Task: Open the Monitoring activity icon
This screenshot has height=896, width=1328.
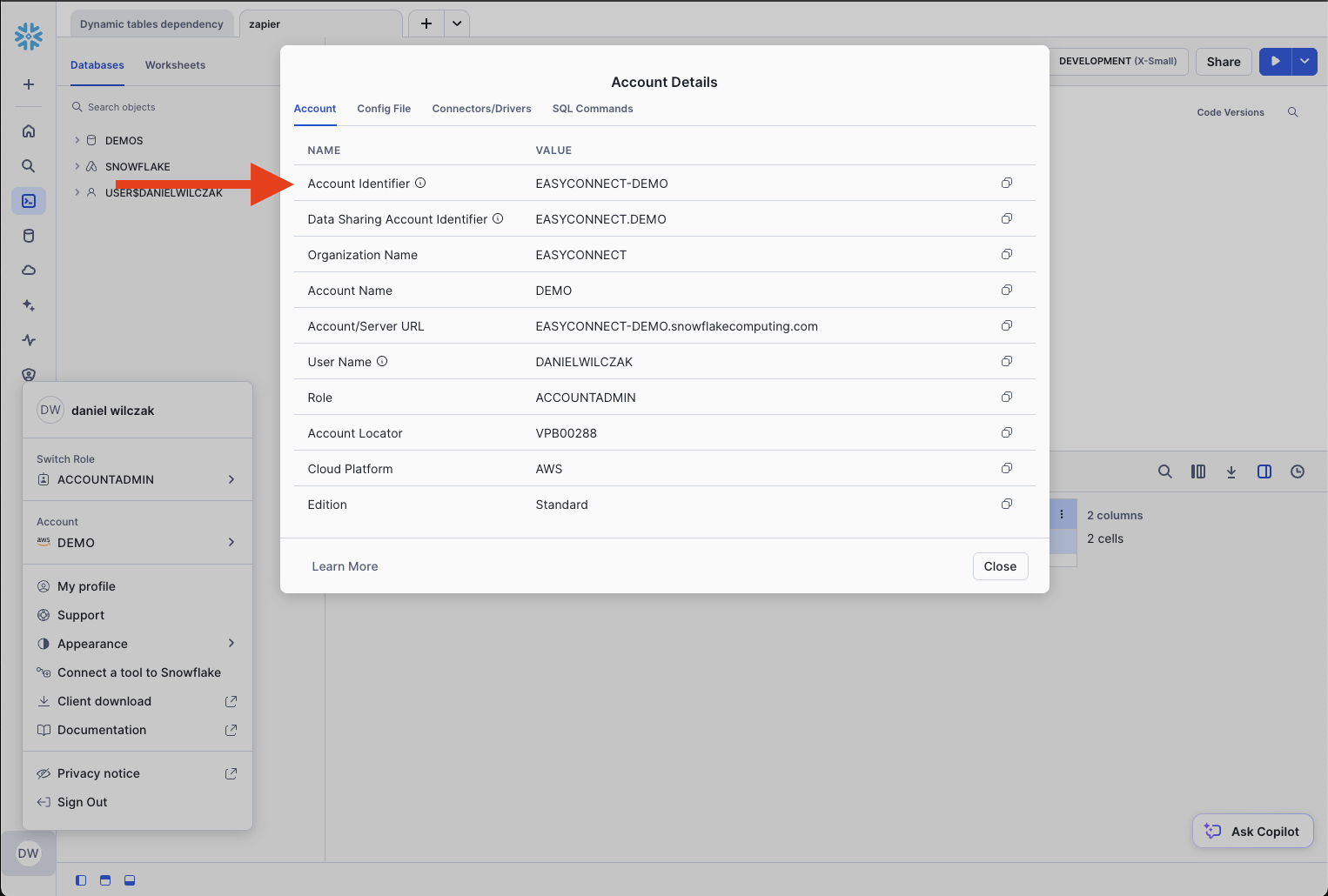Action: [29, 340]
